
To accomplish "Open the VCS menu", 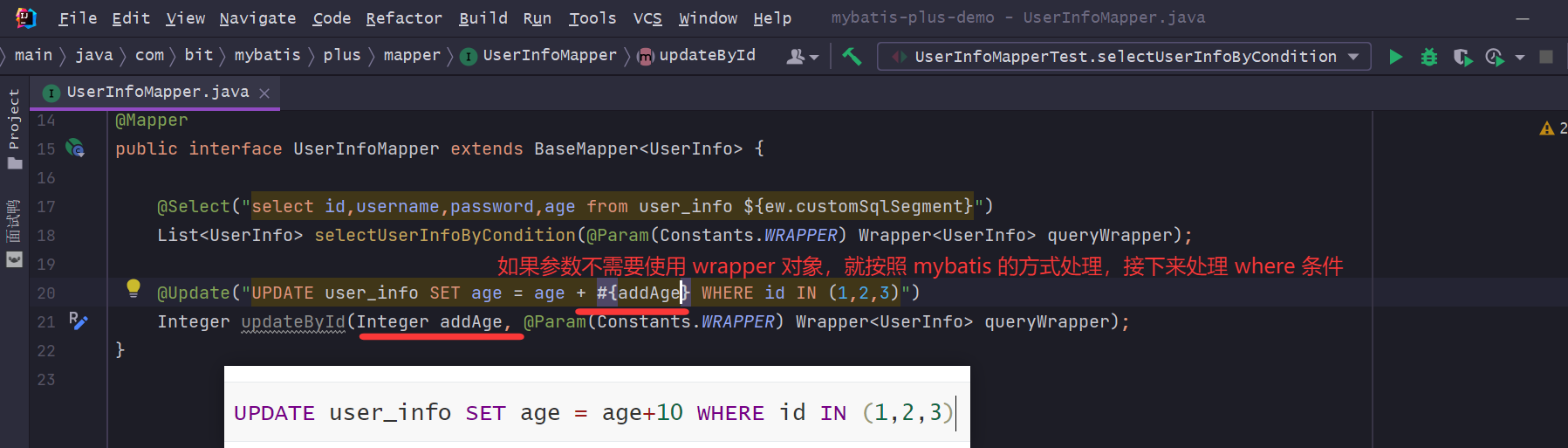I will (x=647, y=17).
